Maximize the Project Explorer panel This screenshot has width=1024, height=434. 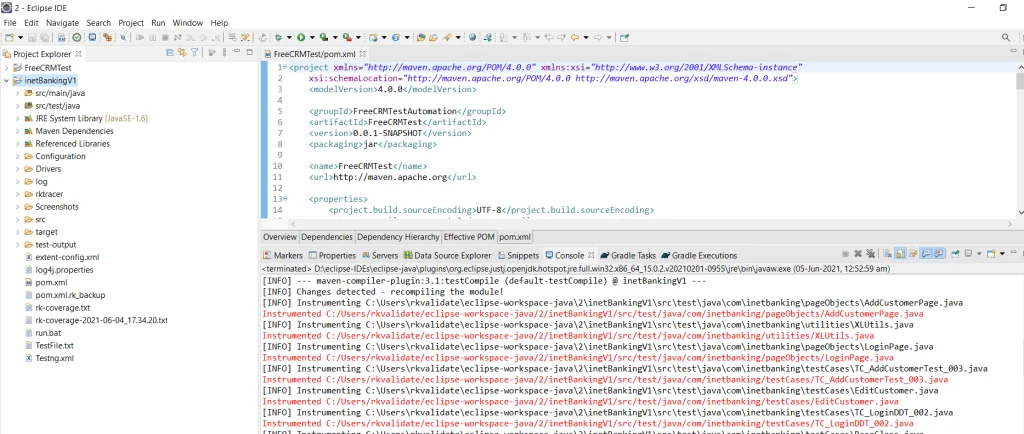click(x=249, y=52)
